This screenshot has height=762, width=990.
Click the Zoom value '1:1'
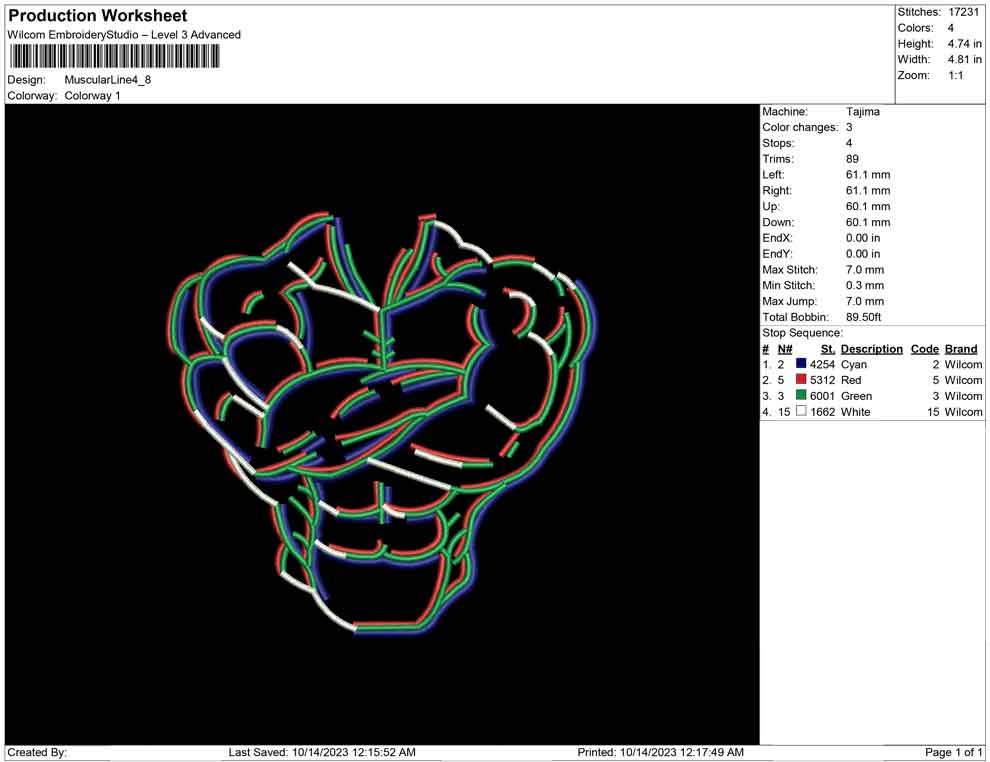point(955,75)
